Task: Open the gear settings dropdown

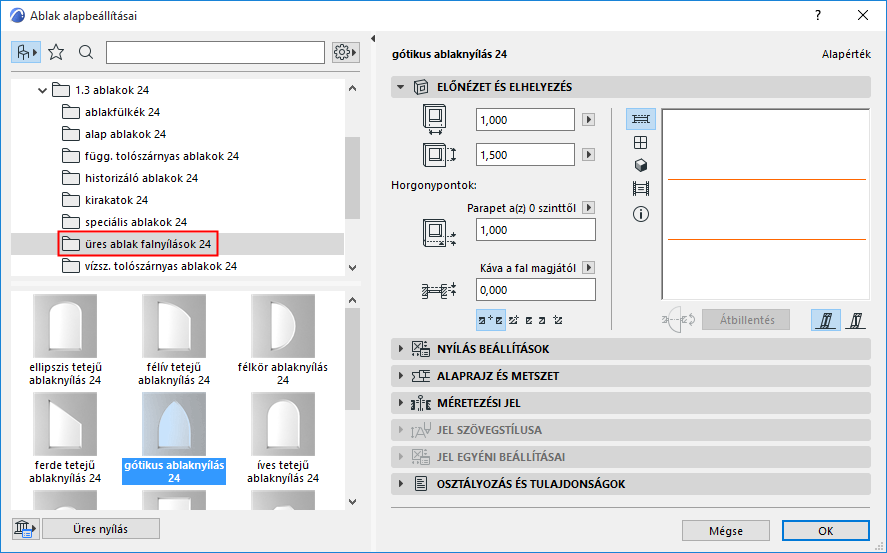Action: (346, 53)
